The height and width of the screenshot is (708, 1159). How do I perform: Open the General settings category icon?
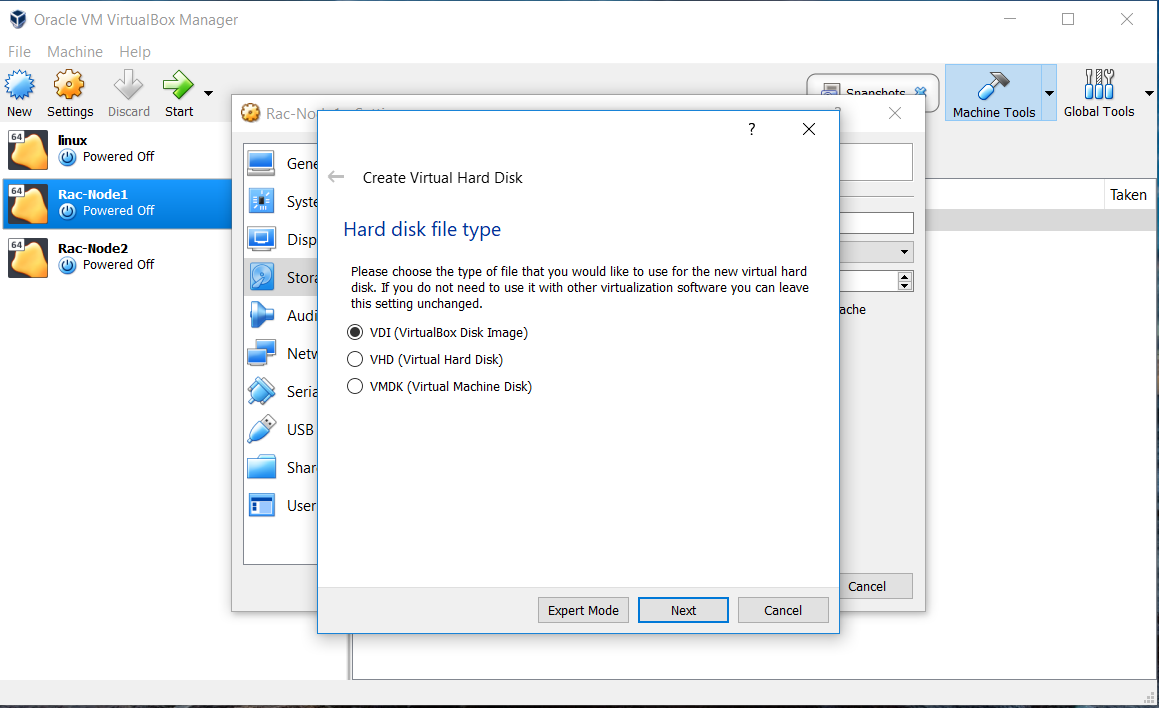click(262, 163)
